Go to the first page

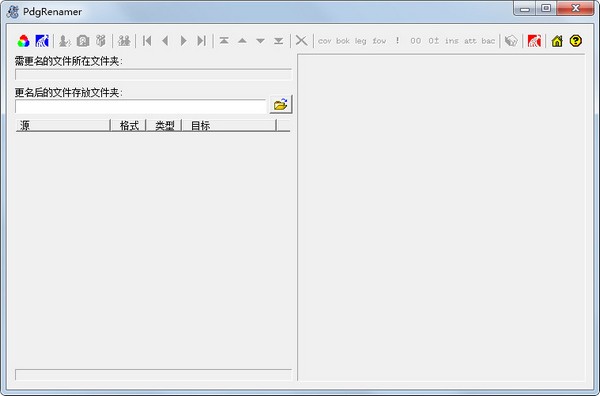click(147, 41)
